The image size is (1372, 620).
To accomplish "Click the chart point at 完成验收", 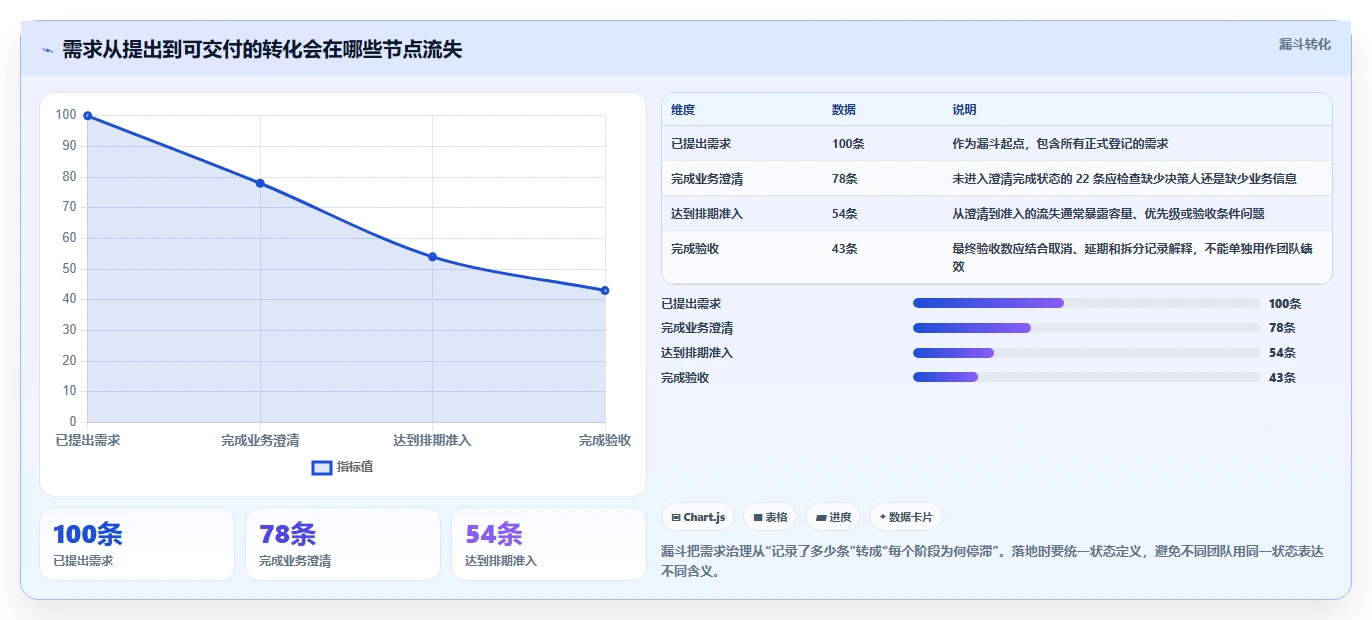I will point(605,290).
